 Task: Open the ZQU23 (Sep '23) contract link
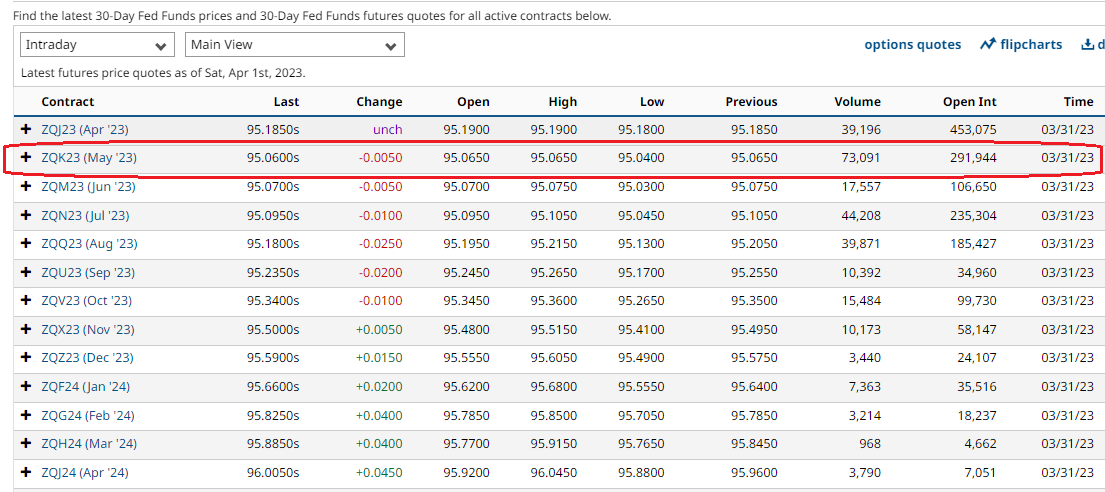[88, 272]
